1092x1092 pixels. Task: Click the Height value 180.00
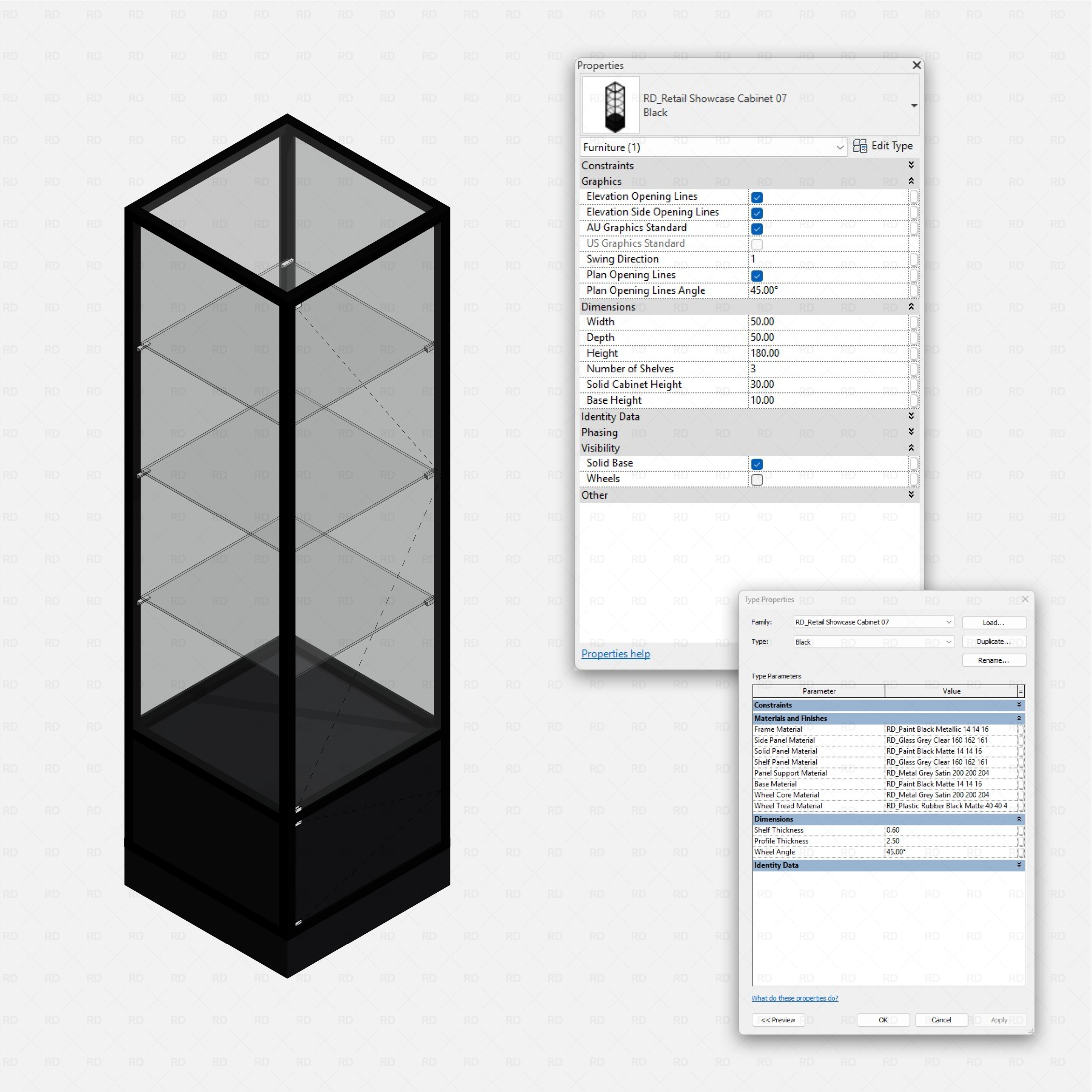828,353
